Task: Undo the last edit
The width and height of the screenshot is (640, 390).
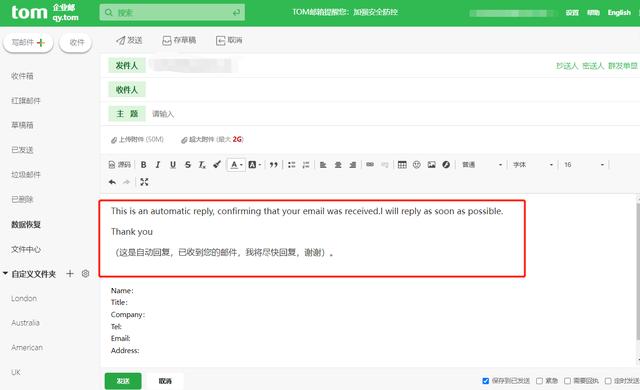Action: point(112,182)
